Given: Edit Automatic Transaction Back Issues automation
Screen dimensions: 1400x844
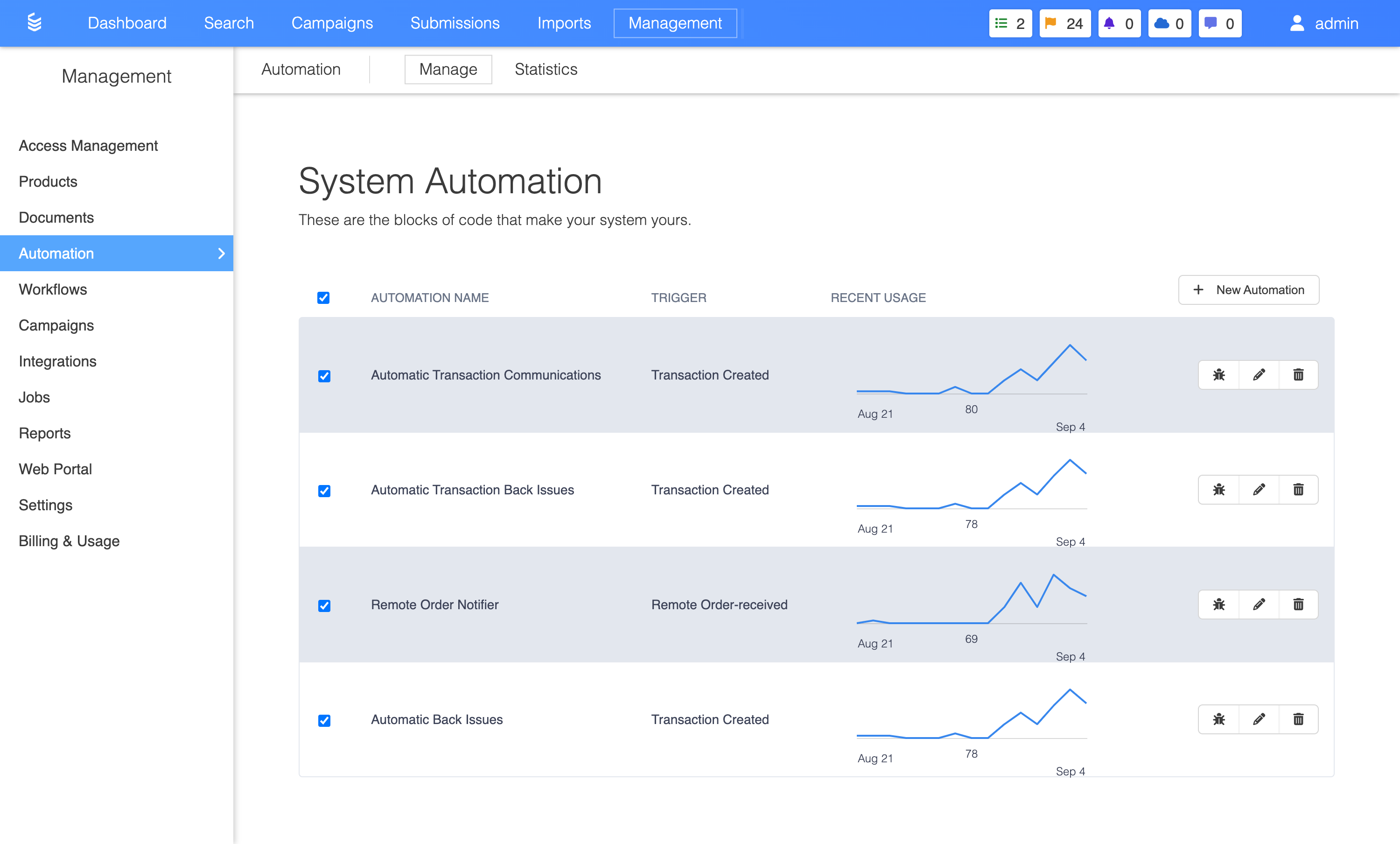Looking at the screenshot, I should point(1259,489).
